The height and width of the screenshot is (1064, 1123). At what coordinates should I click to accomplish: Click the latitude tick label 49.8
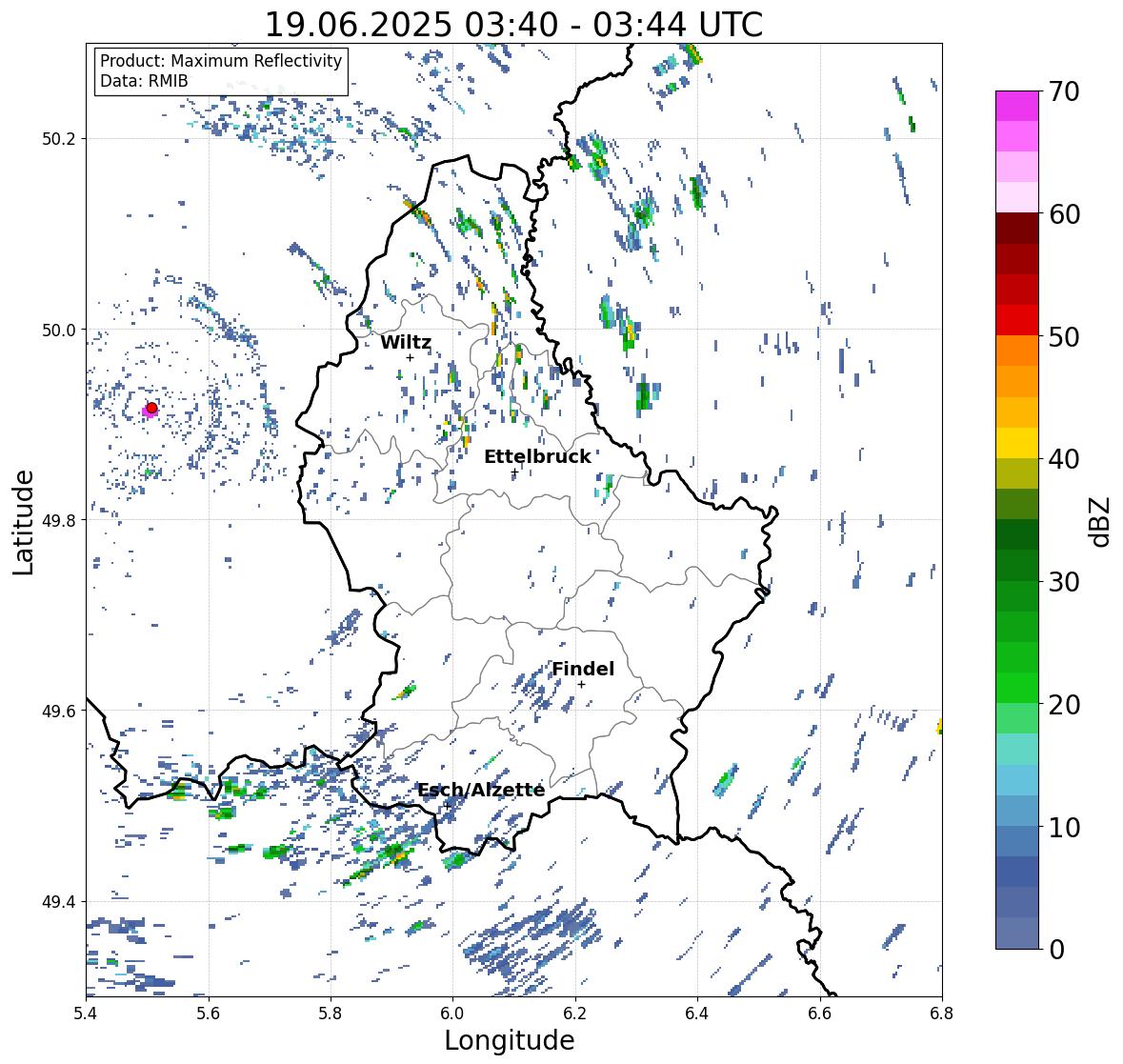[x=60, y=520]
